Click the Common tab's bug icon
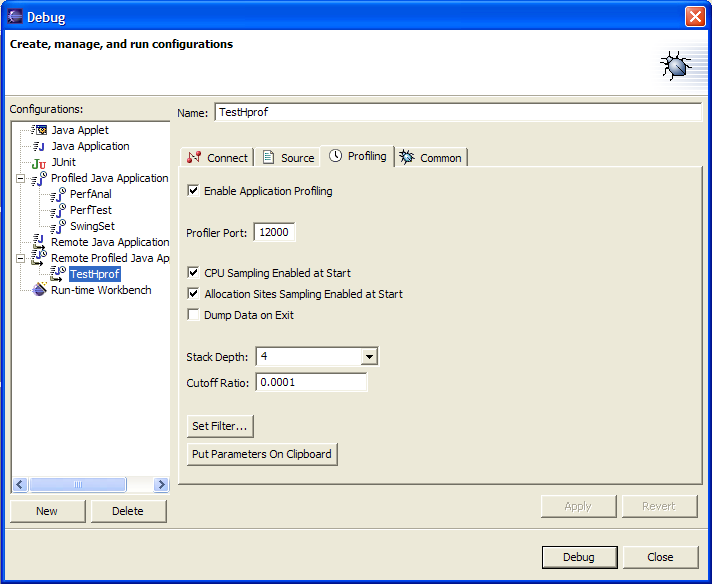712x584 pixels. click(406, 157)
